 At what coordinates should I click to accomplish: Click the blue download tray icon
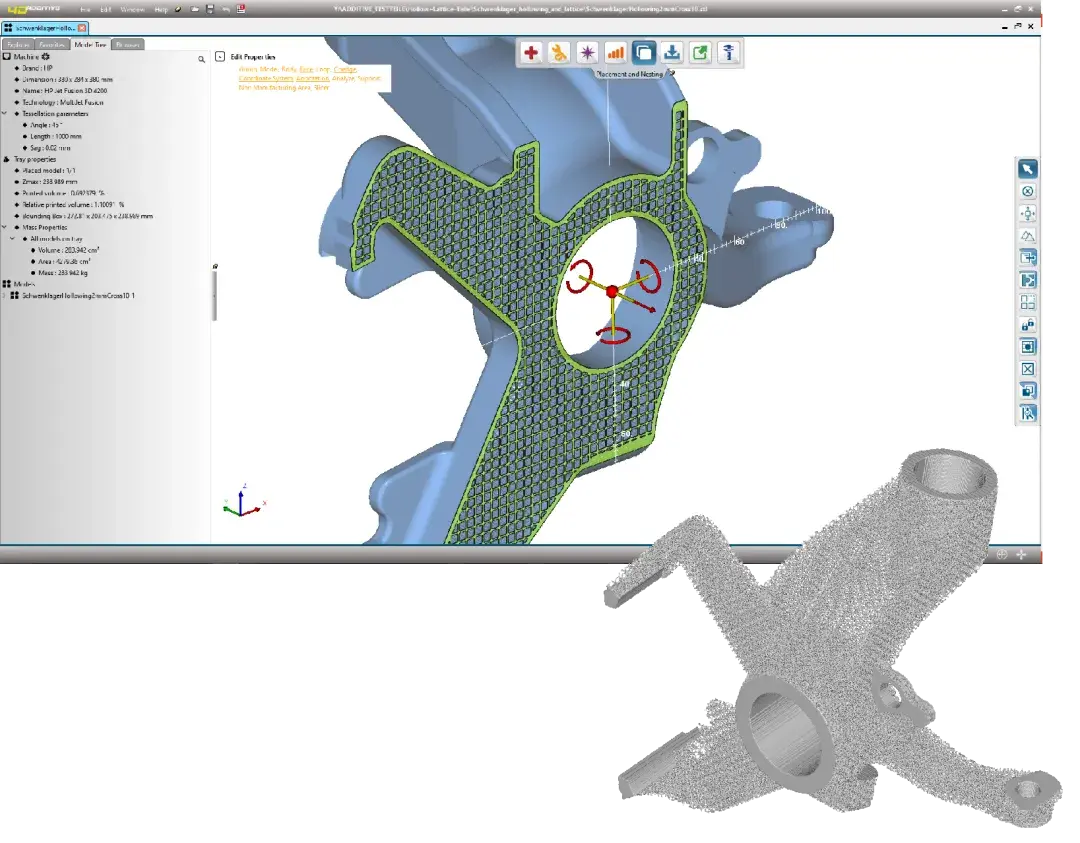tap(673, 53)
